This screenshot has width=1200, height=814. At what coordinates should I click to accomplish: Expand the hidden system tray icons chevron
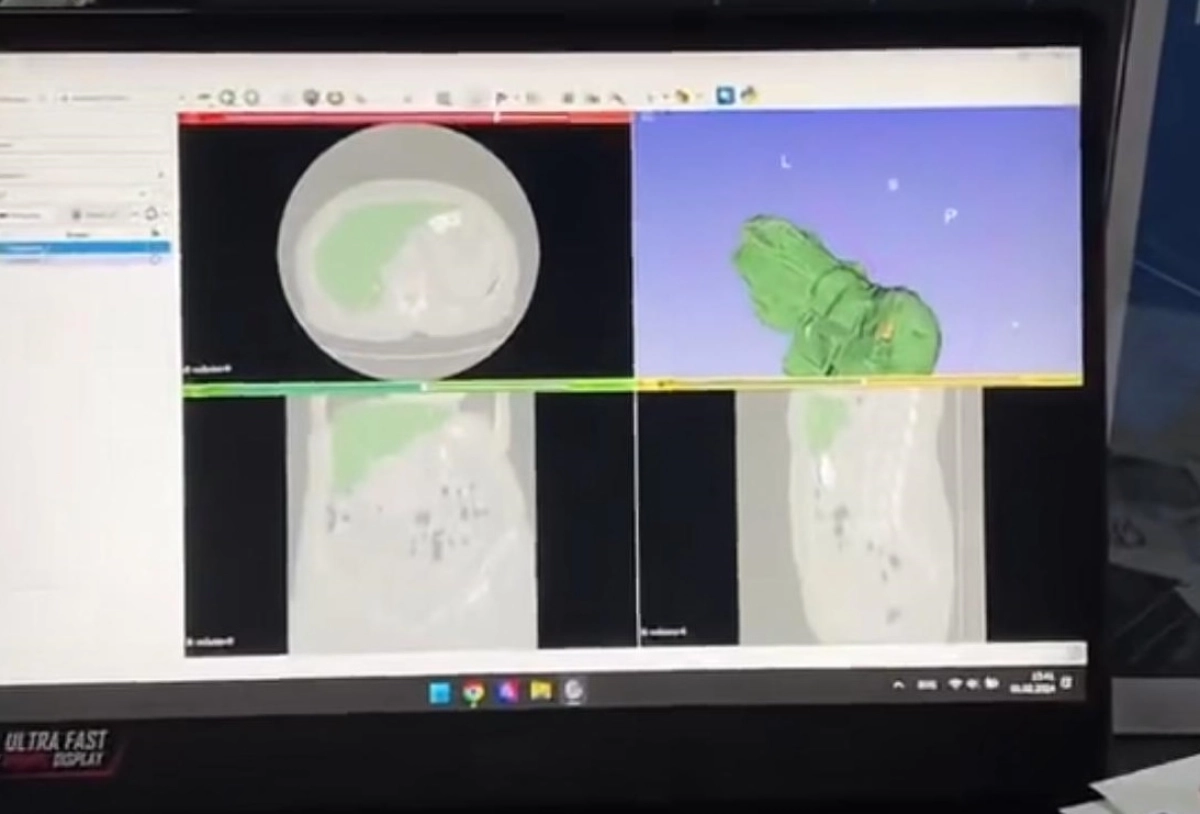coord(897,685)
